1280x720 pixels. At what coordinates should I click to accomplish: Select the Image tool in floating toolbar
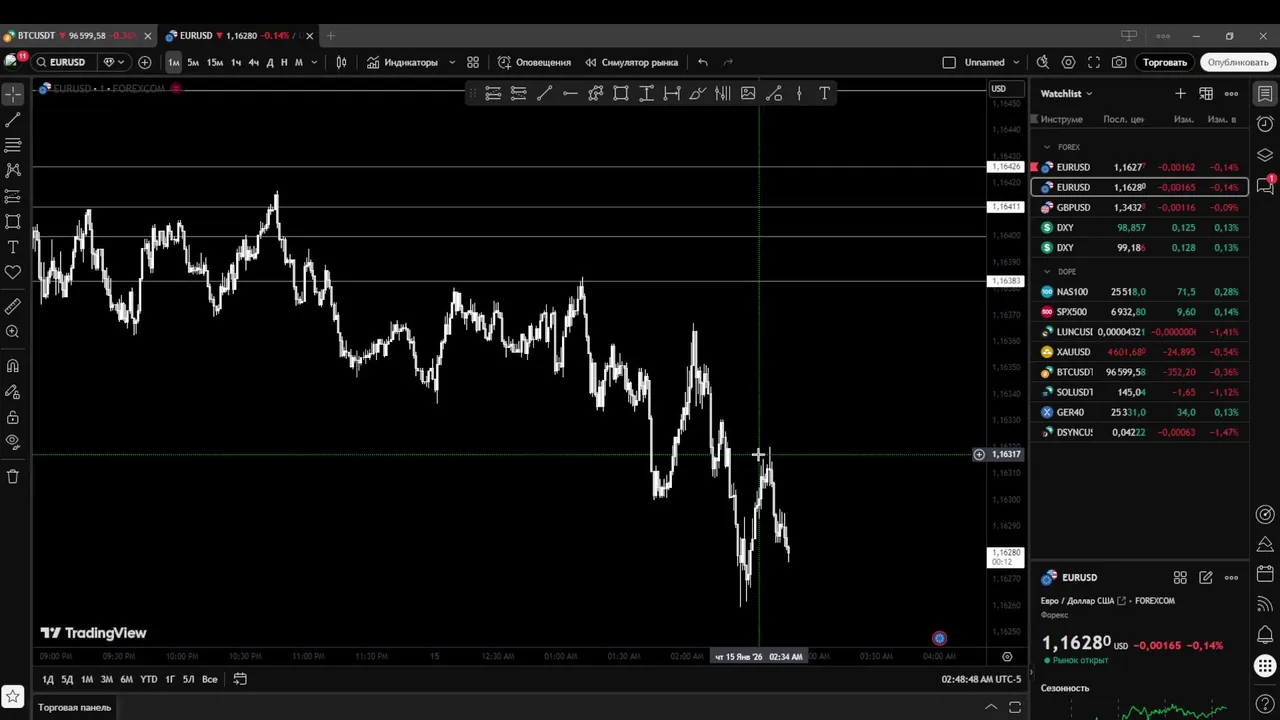[748, 93]
